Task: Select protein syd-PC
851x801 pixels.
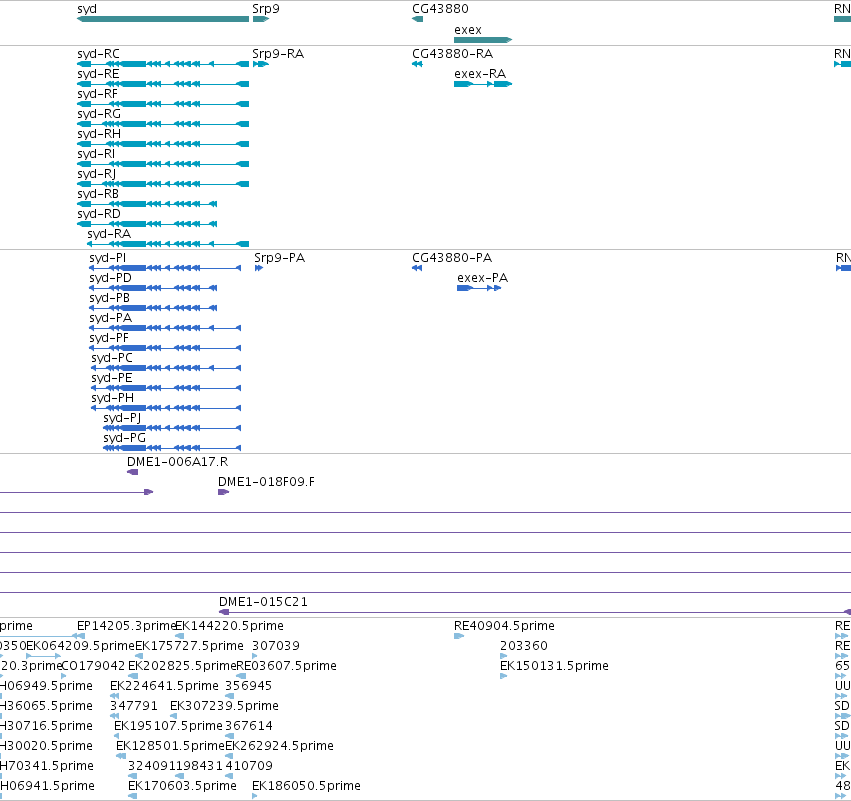Action: tap(166, 368)
